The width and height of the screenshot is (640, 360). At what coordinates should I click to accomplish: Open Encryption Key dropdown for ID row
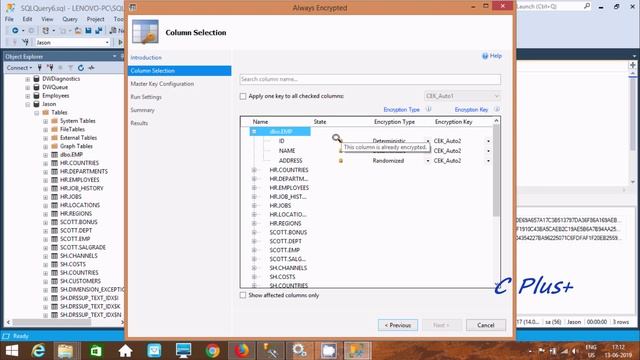point(488,141)
